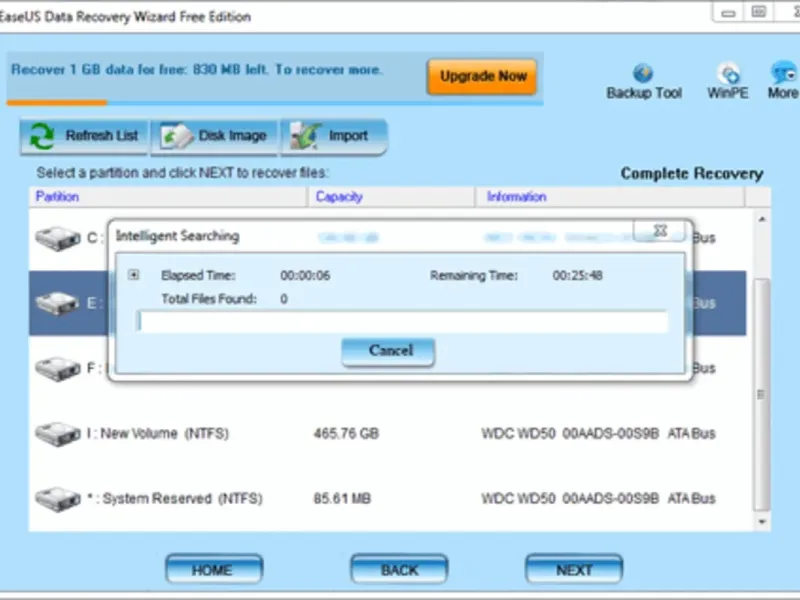Maximize the EaseUS window
This screenshot has width=800, height=600.
coord(759,13)
